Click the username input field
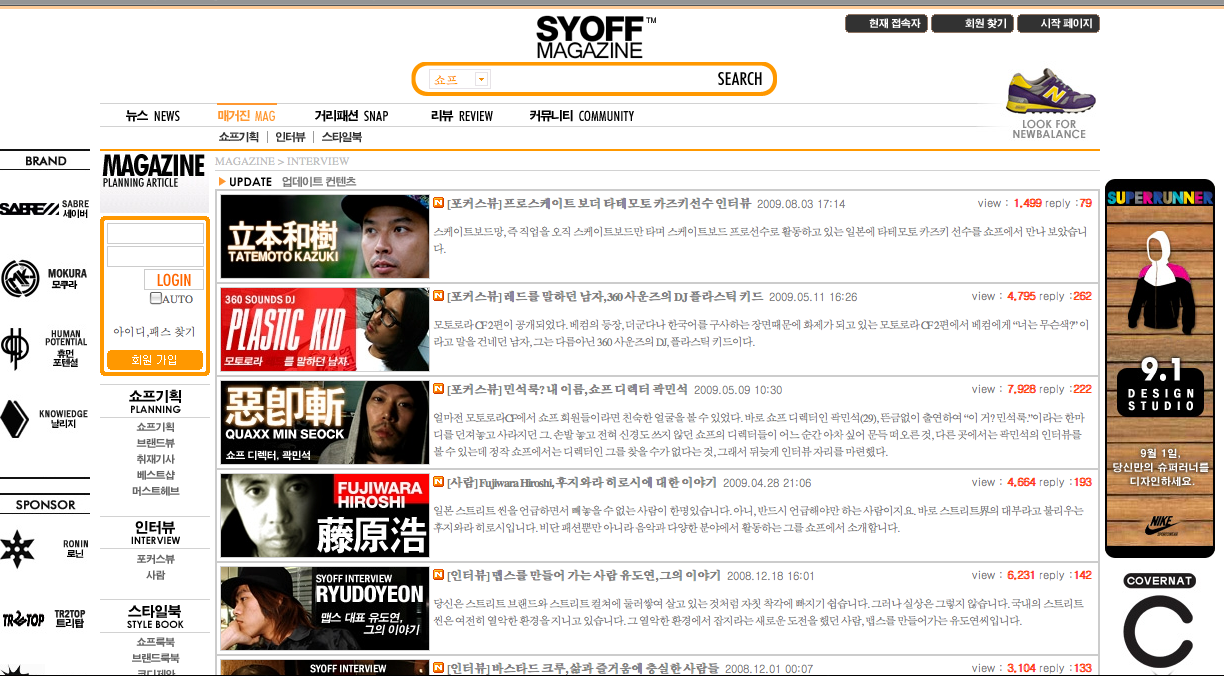 click(x=155, y=233)
